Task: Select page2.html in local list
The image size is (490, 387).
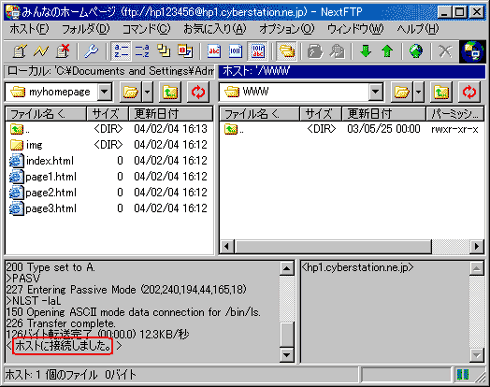Action: 43,192
